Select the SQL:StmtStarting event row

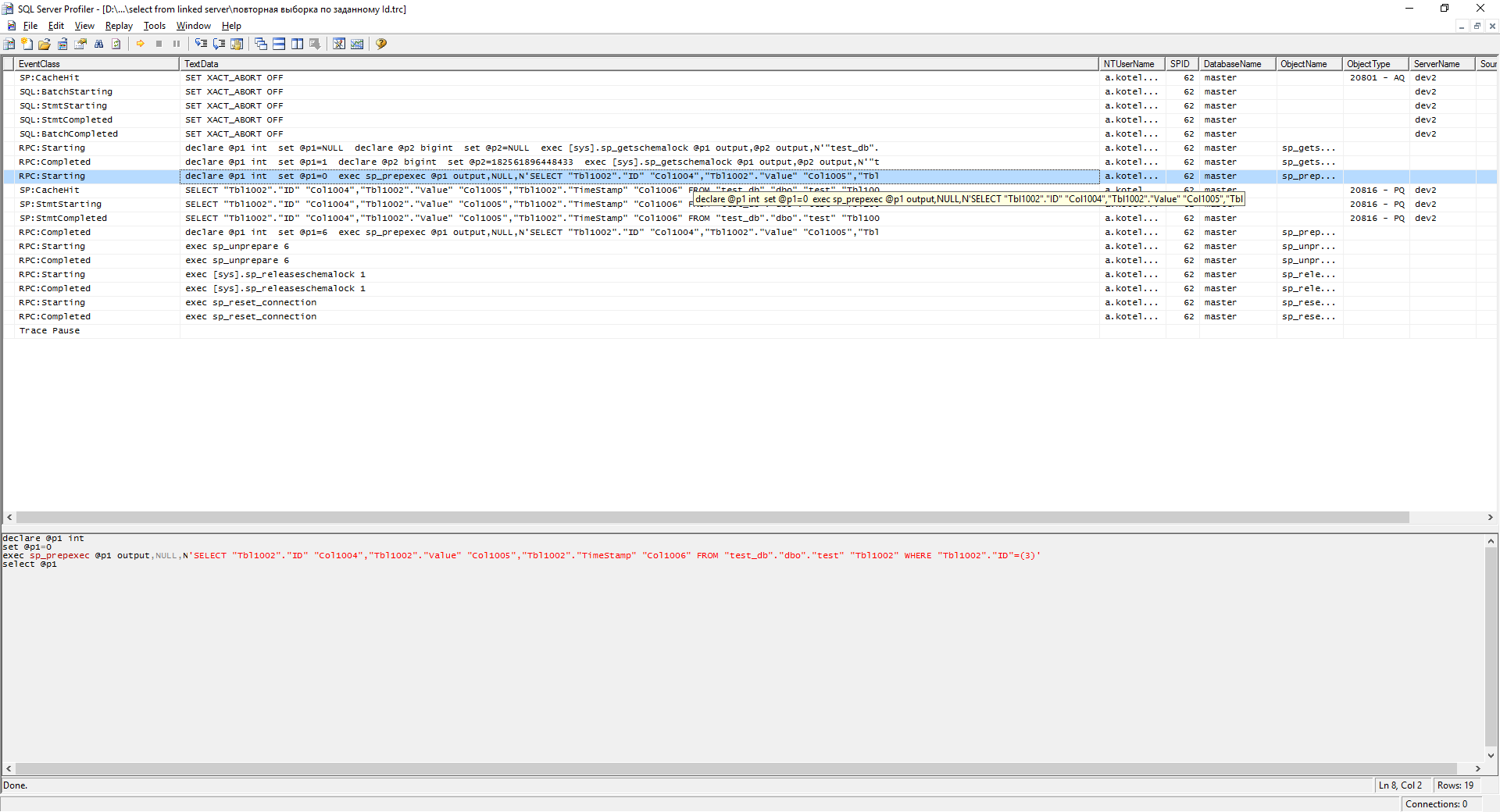click(x=750, y=106)
